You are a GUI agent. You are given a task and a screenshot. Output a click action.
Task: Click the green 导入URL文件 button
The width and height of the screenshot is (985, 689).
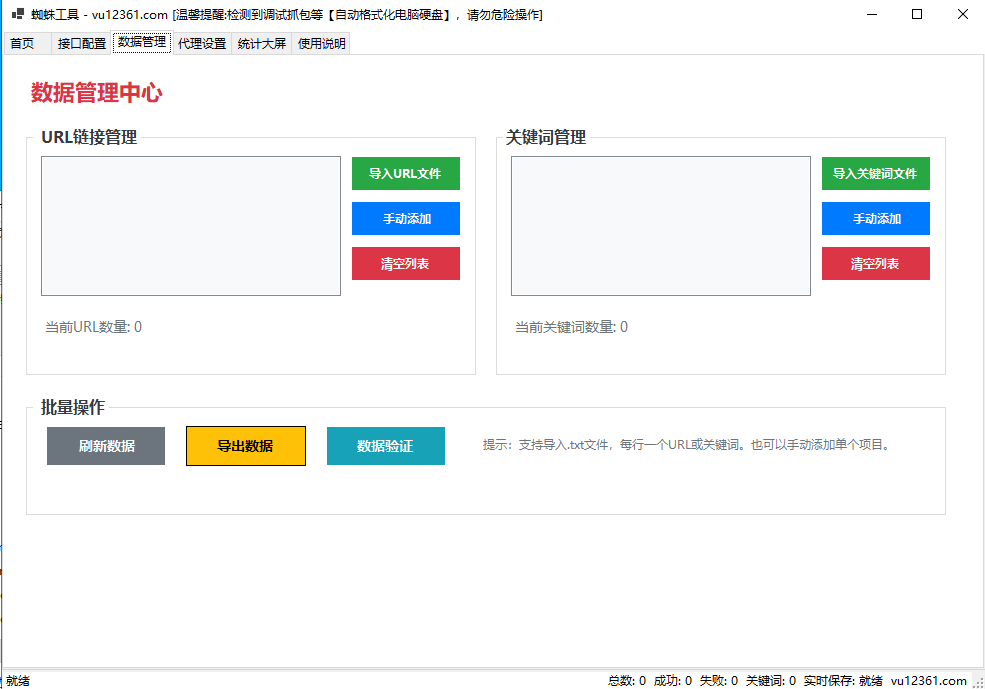[x=405, y=173]
